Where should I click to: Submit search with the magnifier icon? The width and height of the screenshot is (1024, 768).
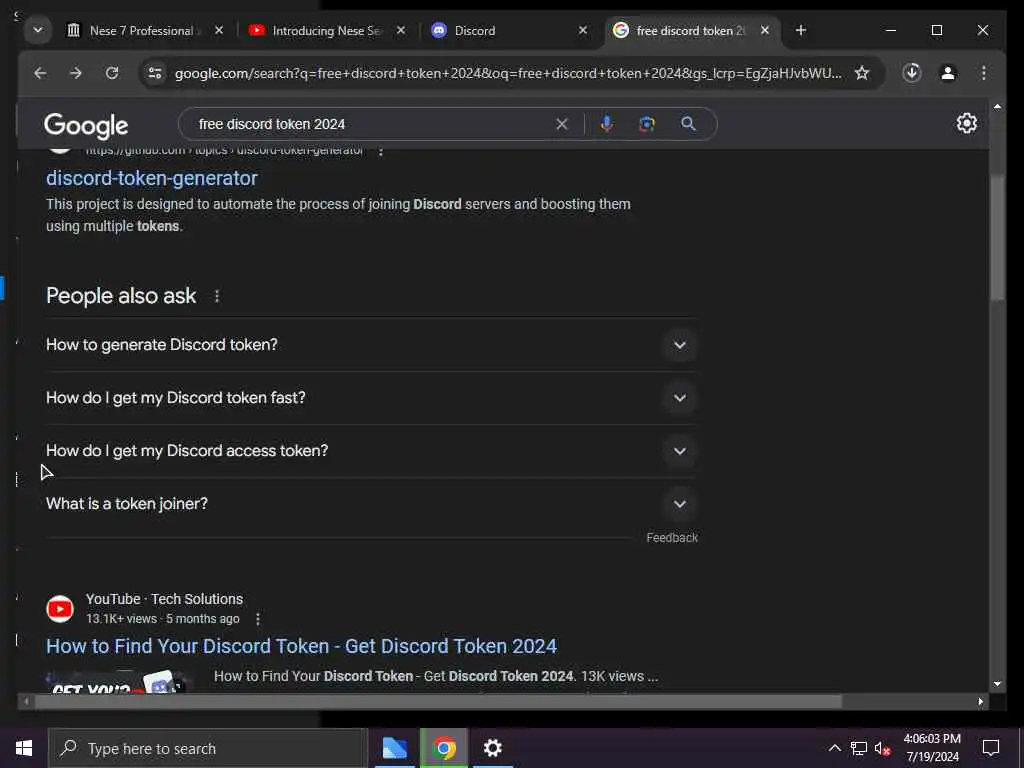pos(688,123)
